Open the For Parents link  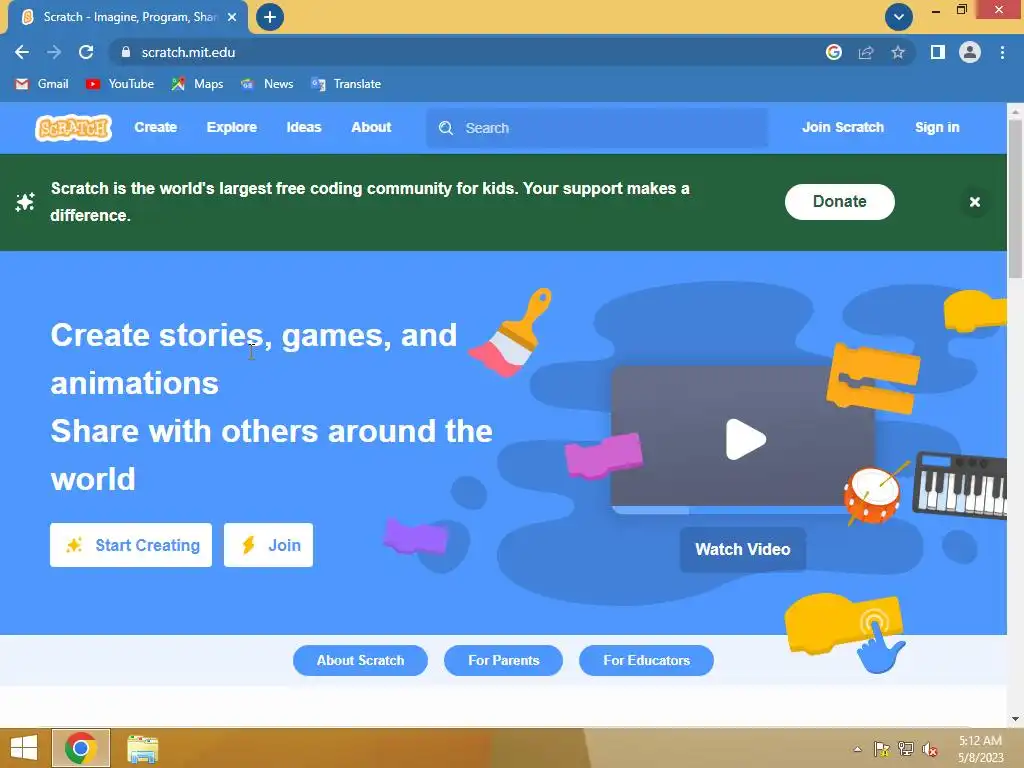tap(504, 660)
